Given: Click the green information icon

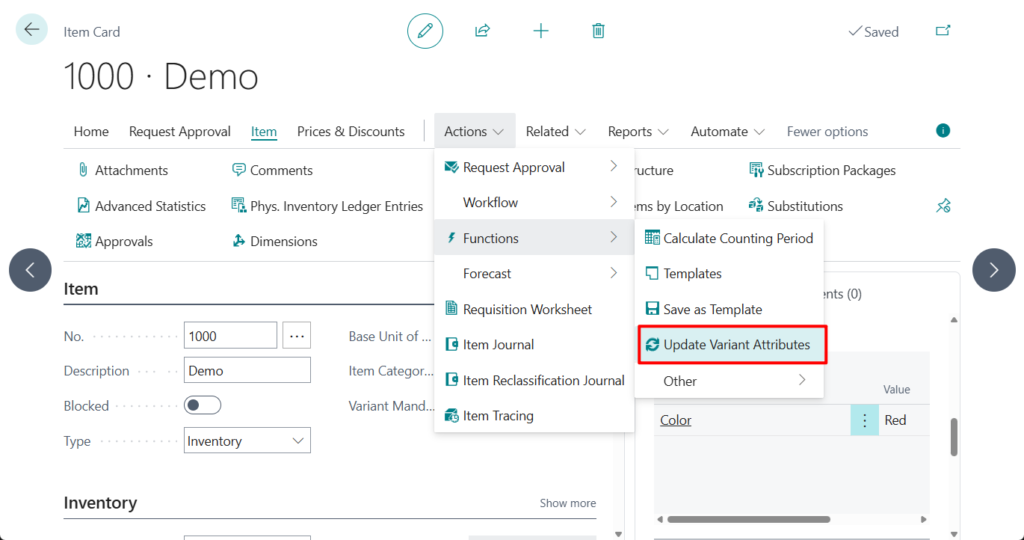Looking at the screenshot, I should pos(942,131).
